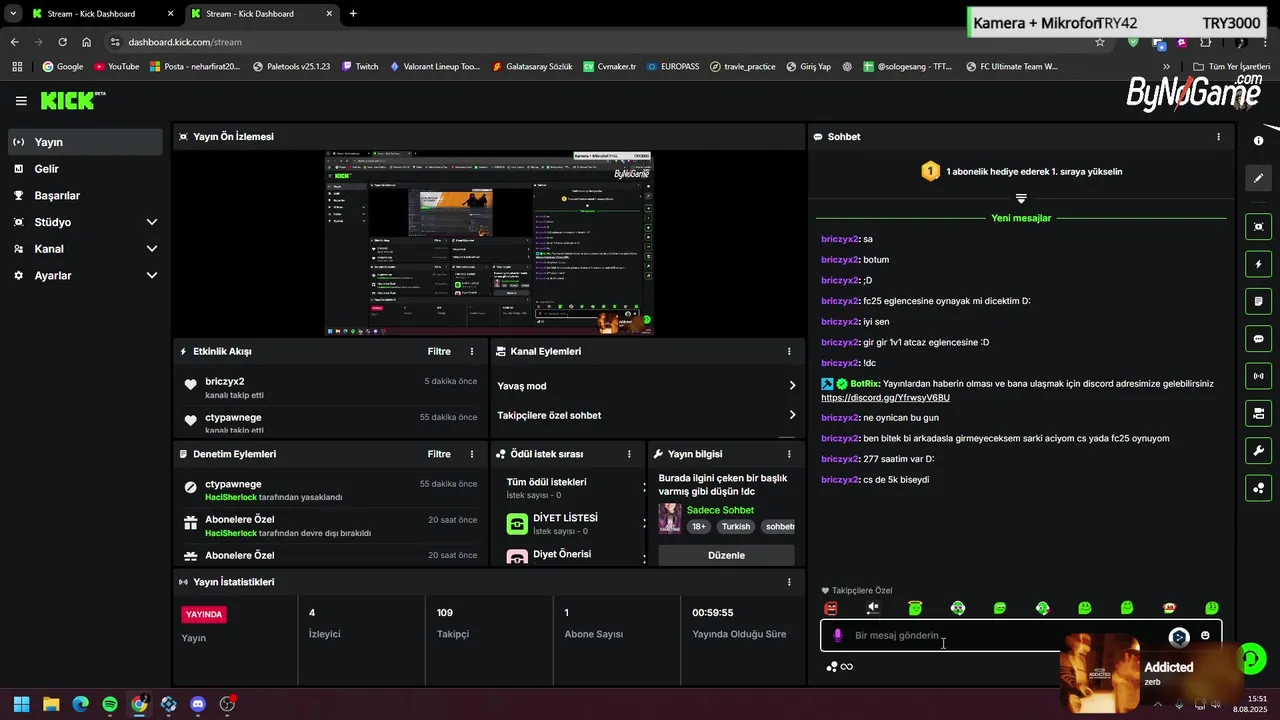The width and height of the screenshot is (1280, 720).
Task: Click the document notes icon in right sidebar
Action: tap(1258, 301)
